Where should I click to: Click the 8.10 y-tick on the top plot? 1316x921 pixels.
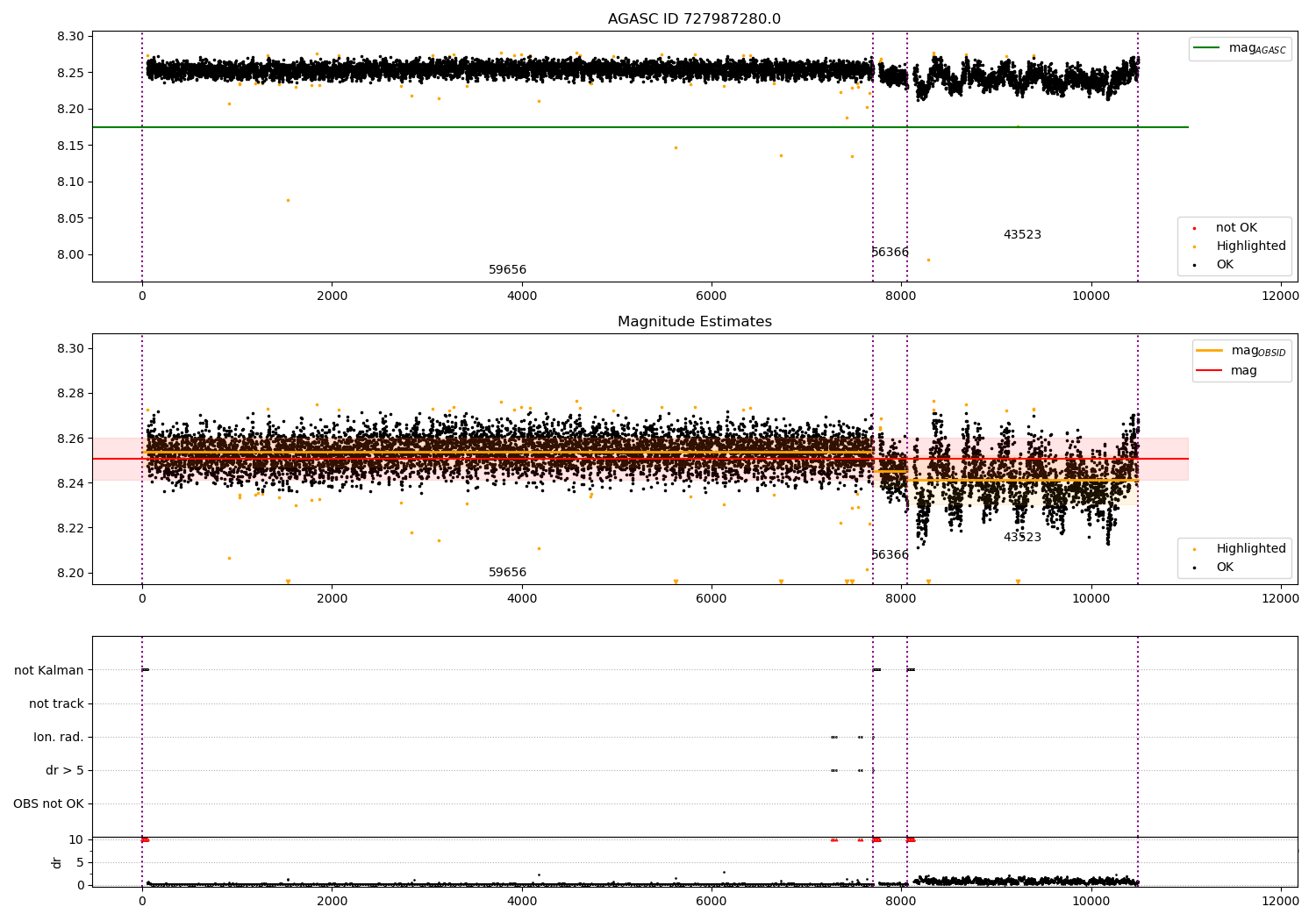(x=71, y=182)
